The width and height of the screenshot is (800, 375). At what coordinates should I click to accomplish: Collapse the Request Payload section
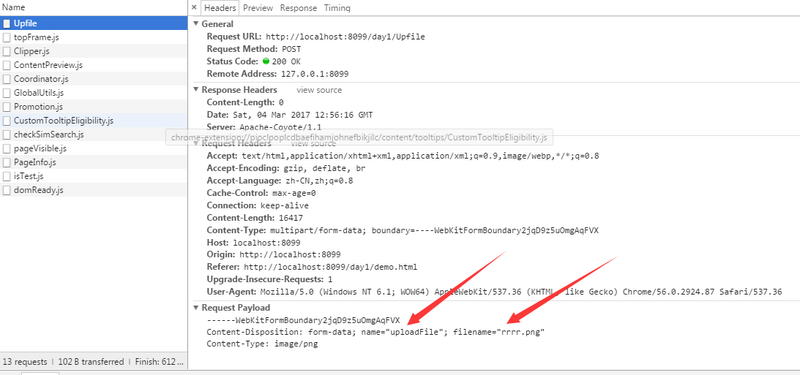pyautogui.click(x=196, y=308)
